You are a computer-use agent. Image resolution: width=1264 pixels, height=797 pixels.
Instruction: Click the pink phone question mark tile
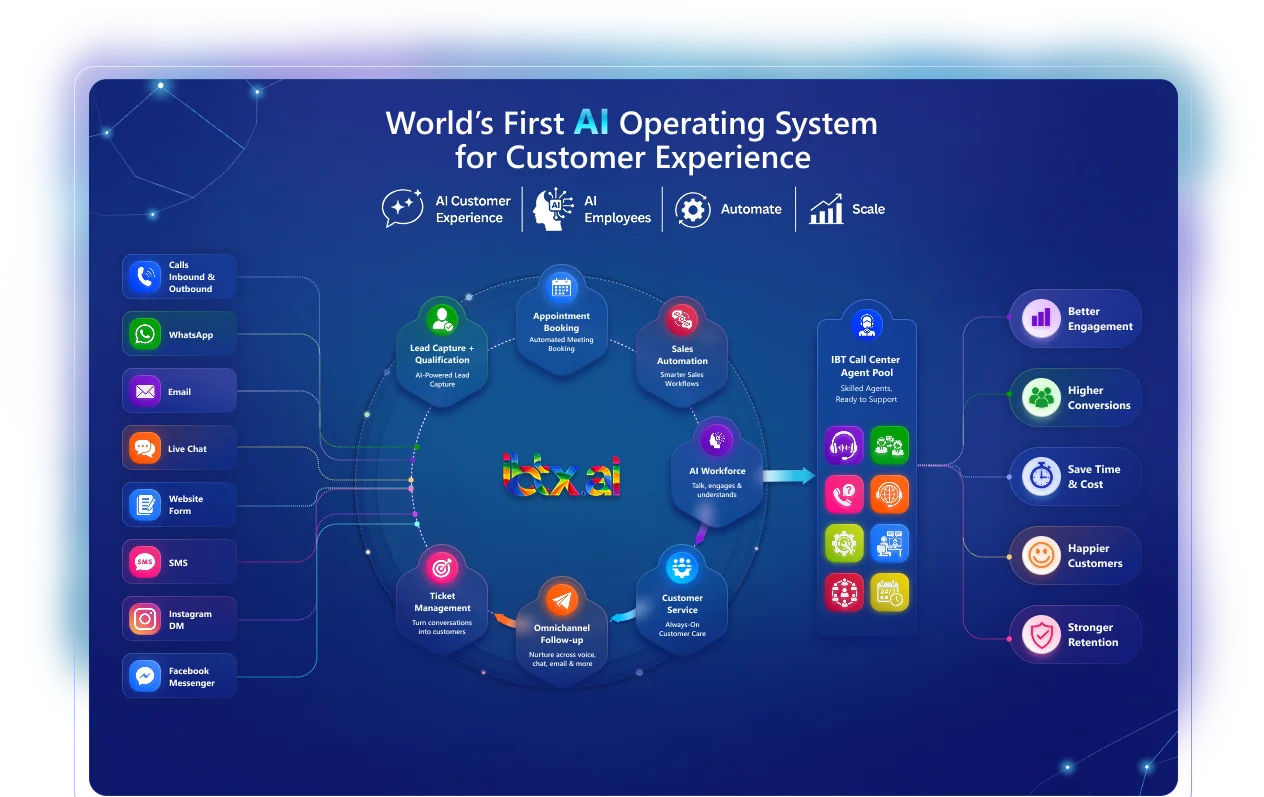point(844,494)
